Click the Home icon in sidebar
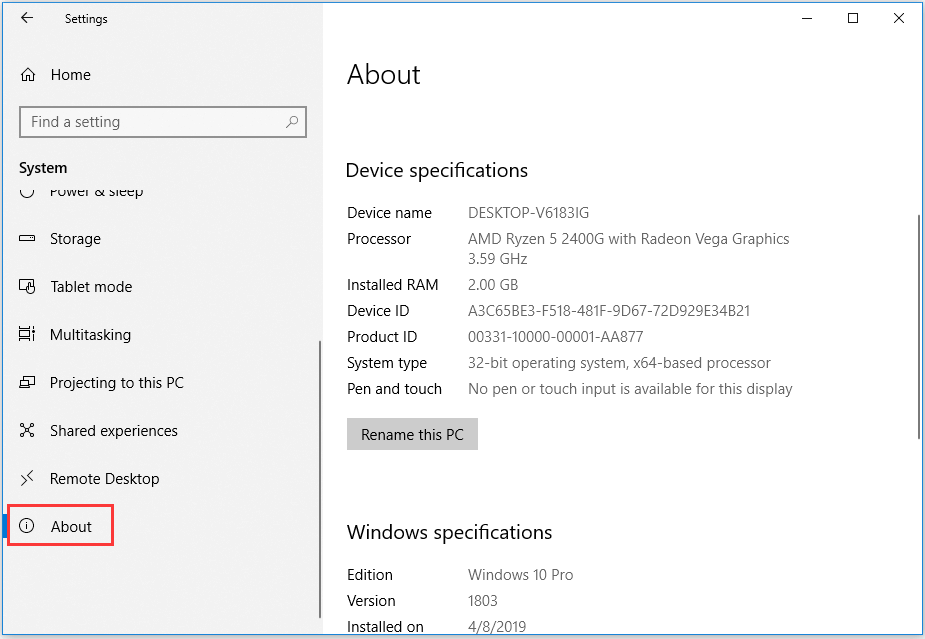This screenshot has height=639, width=925. tap(28, 75)
